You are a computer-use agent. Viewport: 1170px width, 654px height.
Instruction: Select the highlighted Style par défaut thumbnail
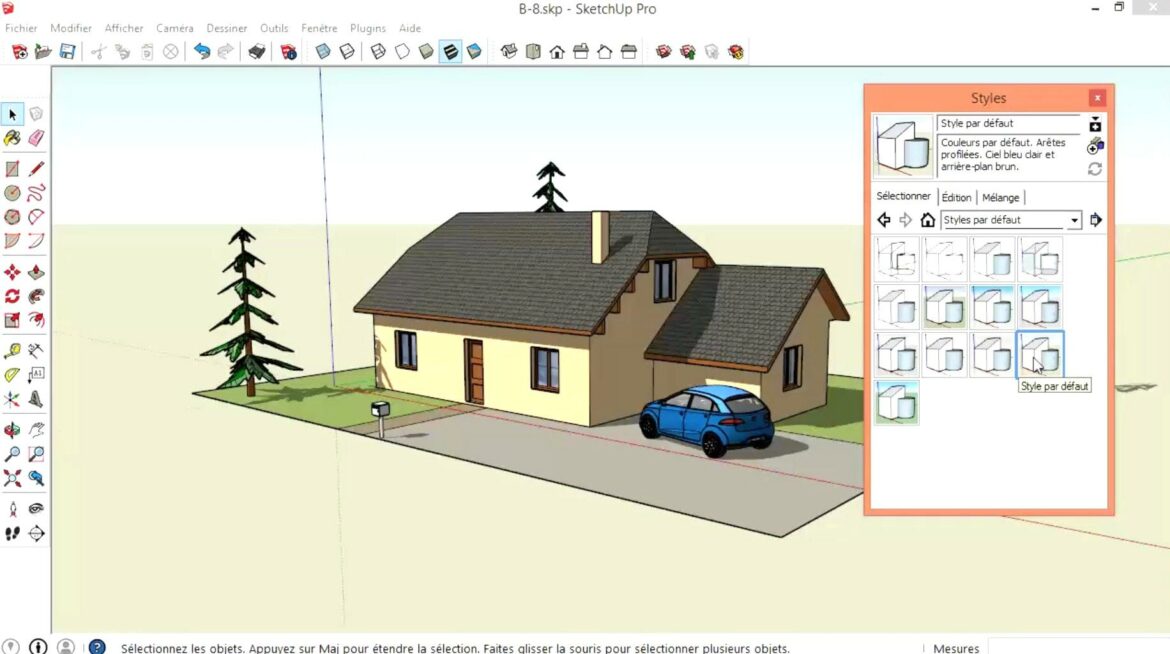coord(1040,355)
